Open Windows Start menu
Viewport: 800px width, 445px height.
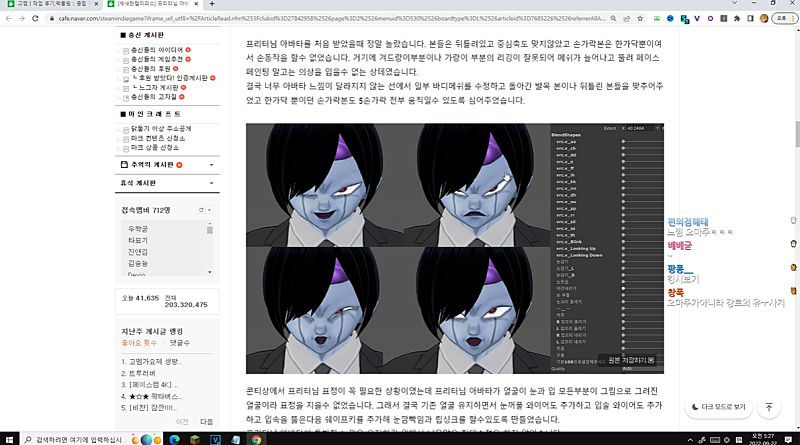(9, 438)
